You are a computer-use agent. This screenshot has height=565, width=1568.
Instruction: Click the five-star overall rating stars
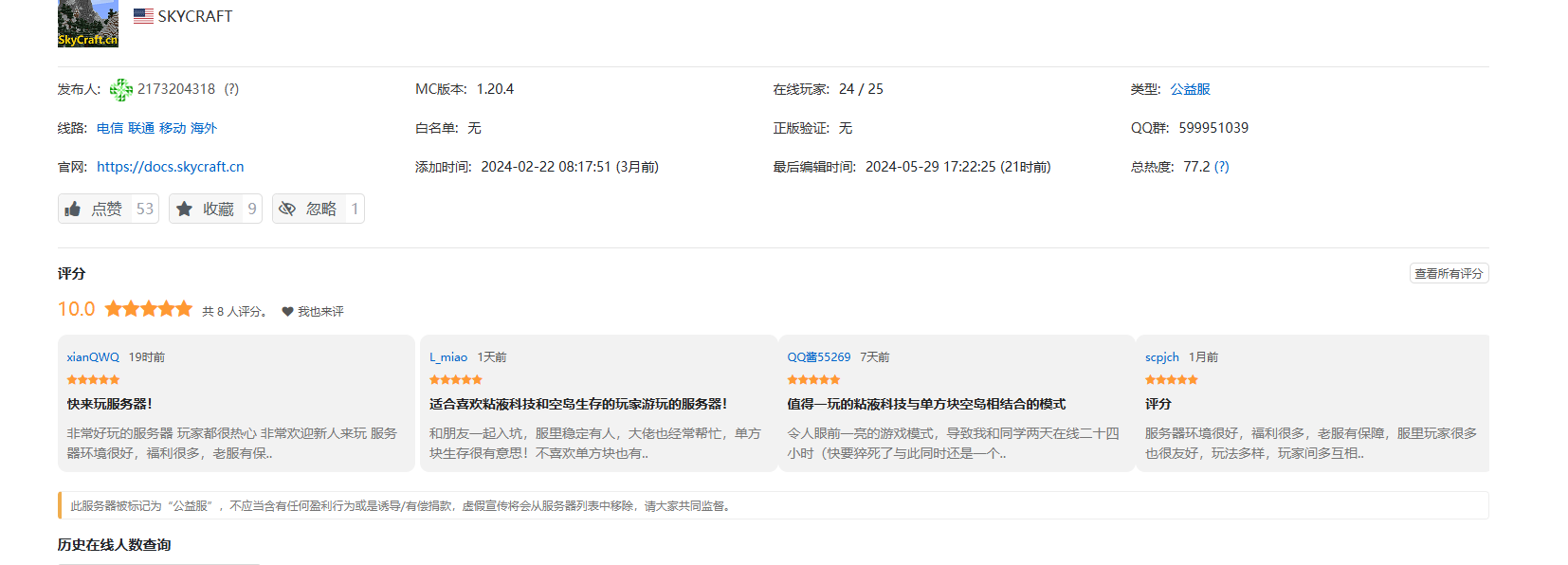(x=148, y=309)
